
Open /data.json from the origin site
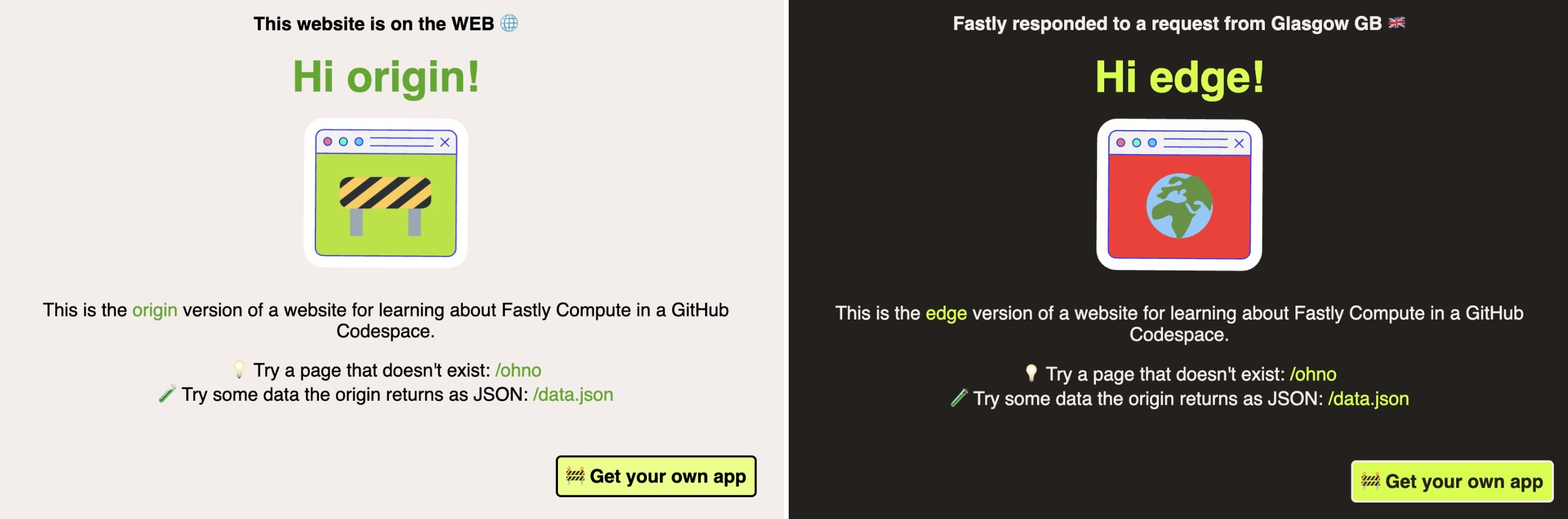point(574,394)
